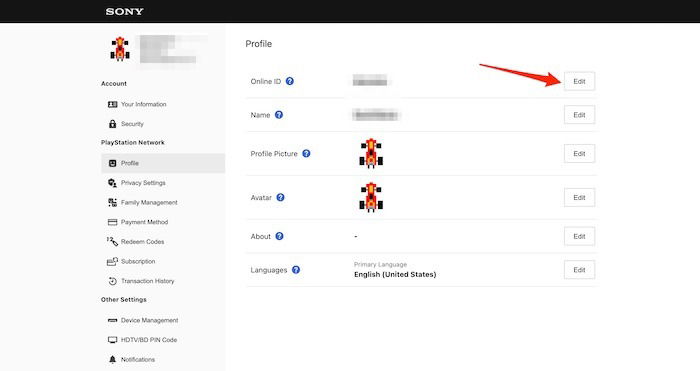Click the Notifications bell icon

tap(112, 359)
